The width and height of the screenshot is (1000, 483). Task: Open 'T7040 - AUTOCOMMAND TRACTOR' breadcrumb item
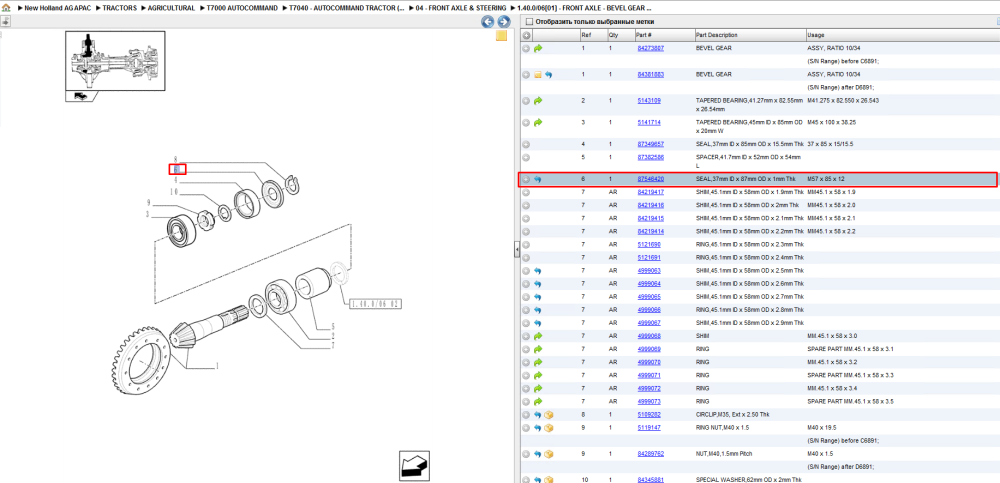[347, 8]
